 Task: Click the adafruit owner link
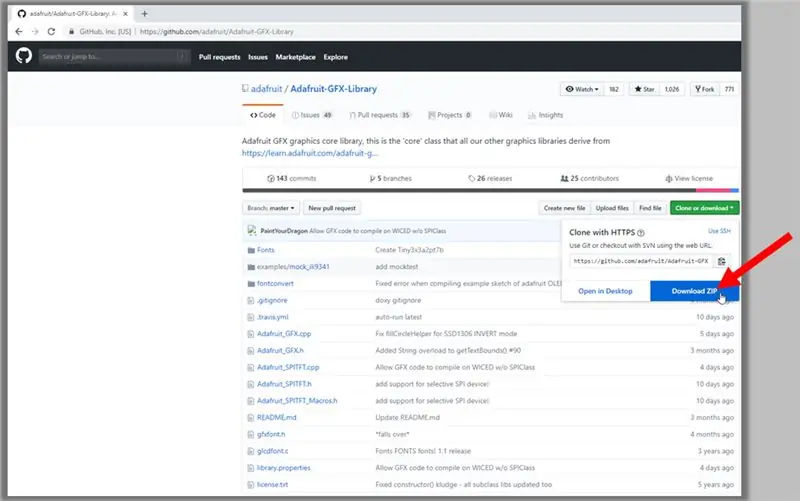(266, 89)
